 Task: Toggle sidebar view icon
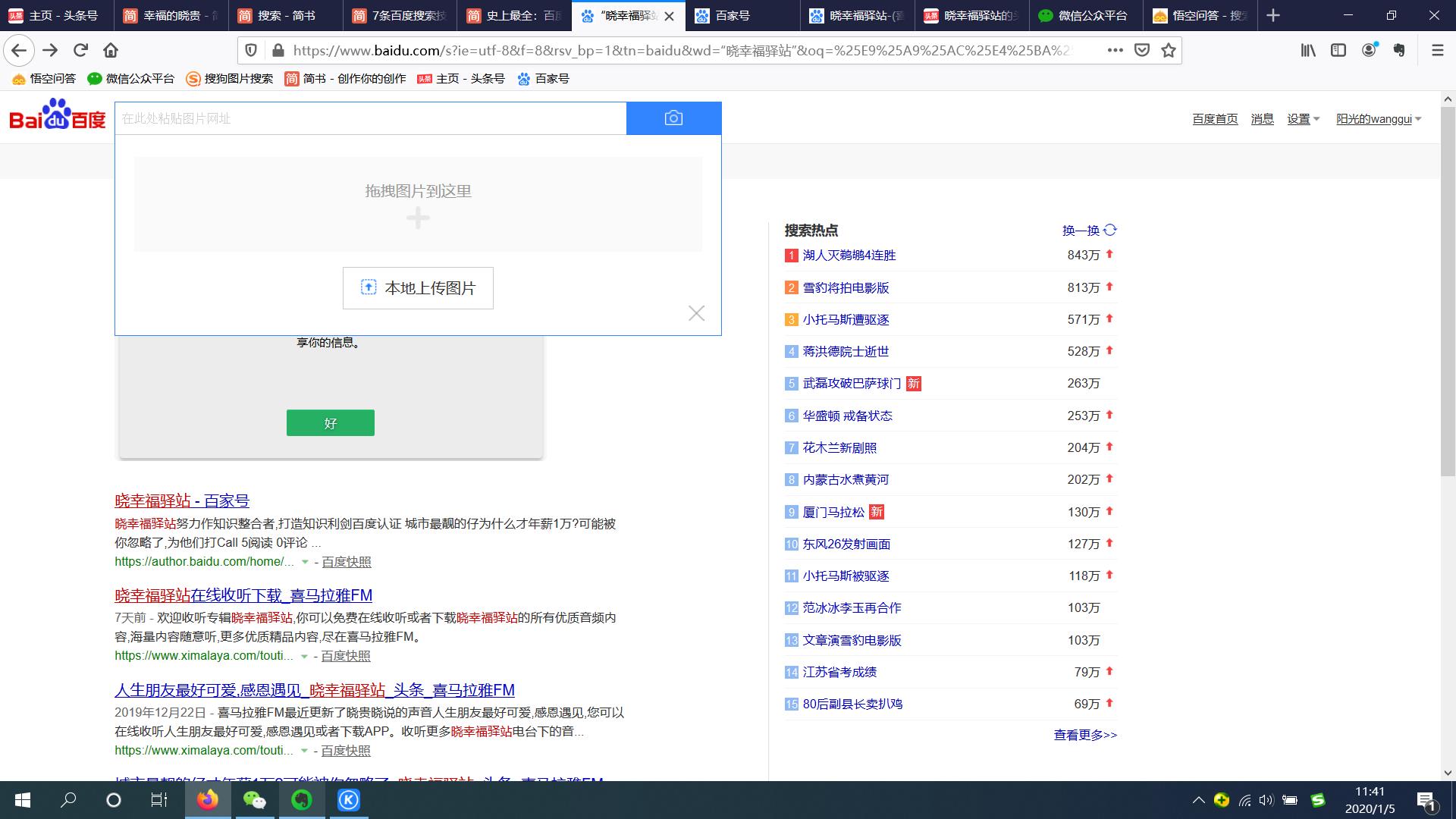click(1338, 50)
